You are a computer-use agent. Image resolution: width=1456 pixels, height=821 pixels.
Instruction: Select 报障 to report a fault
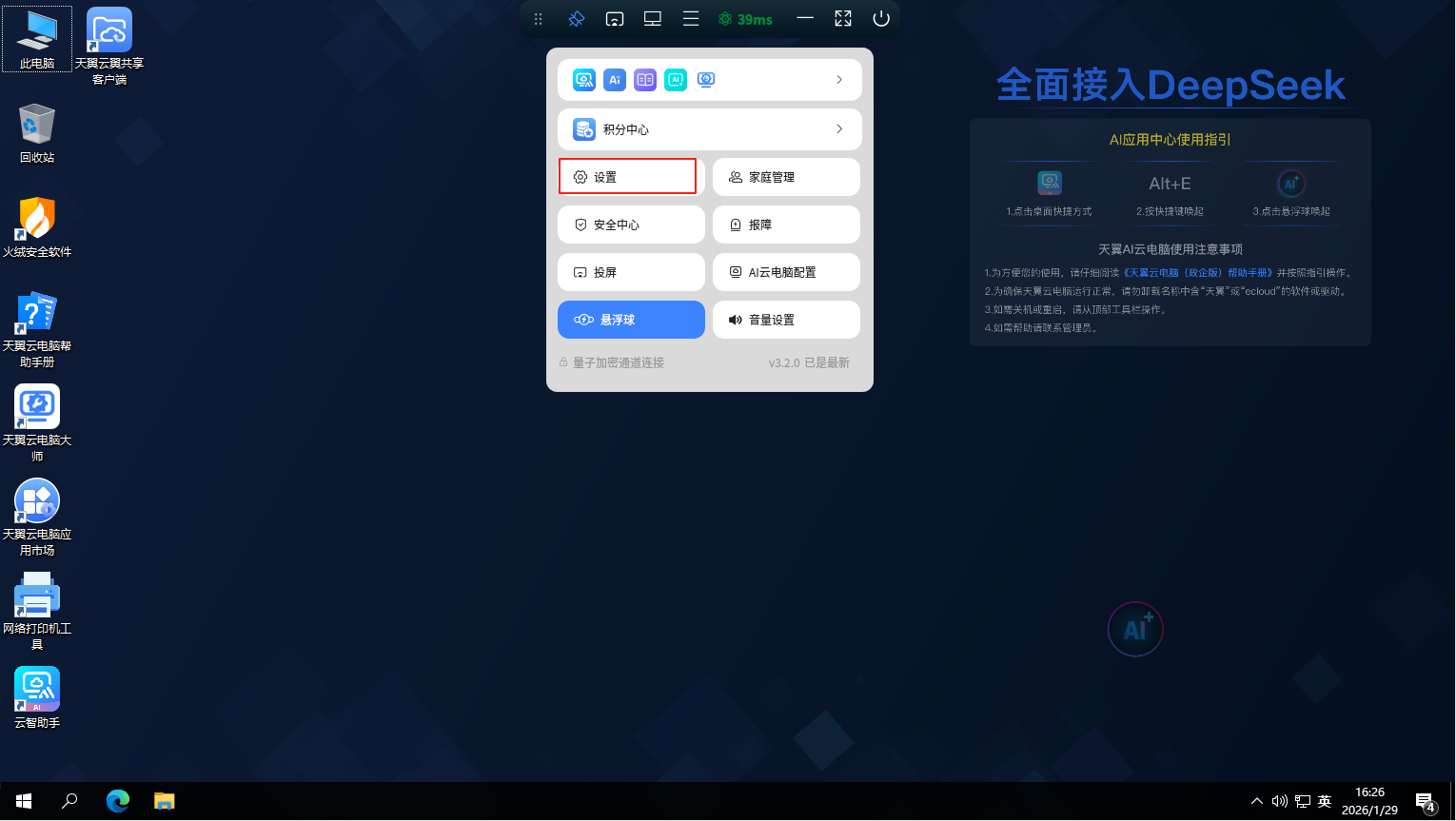click(x=786, y=225)
